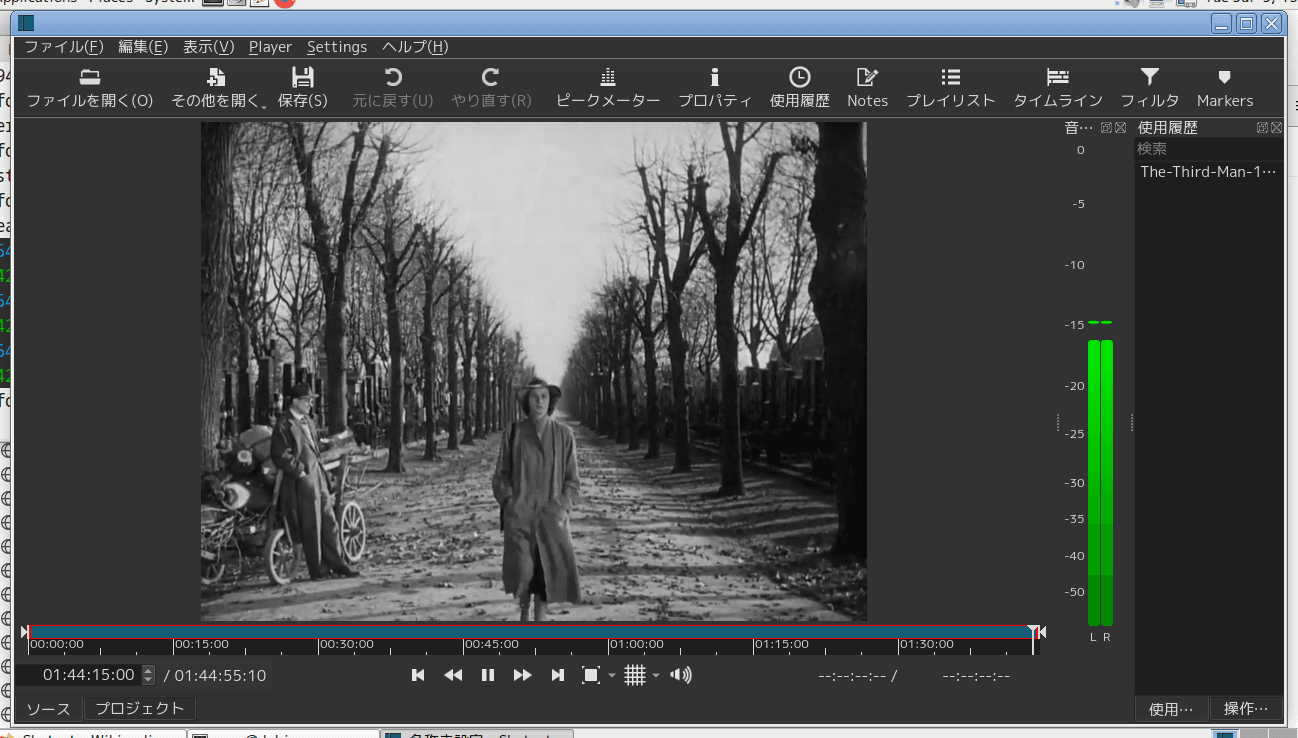
Task: Pause the video playback
Action: coord(488,675)
